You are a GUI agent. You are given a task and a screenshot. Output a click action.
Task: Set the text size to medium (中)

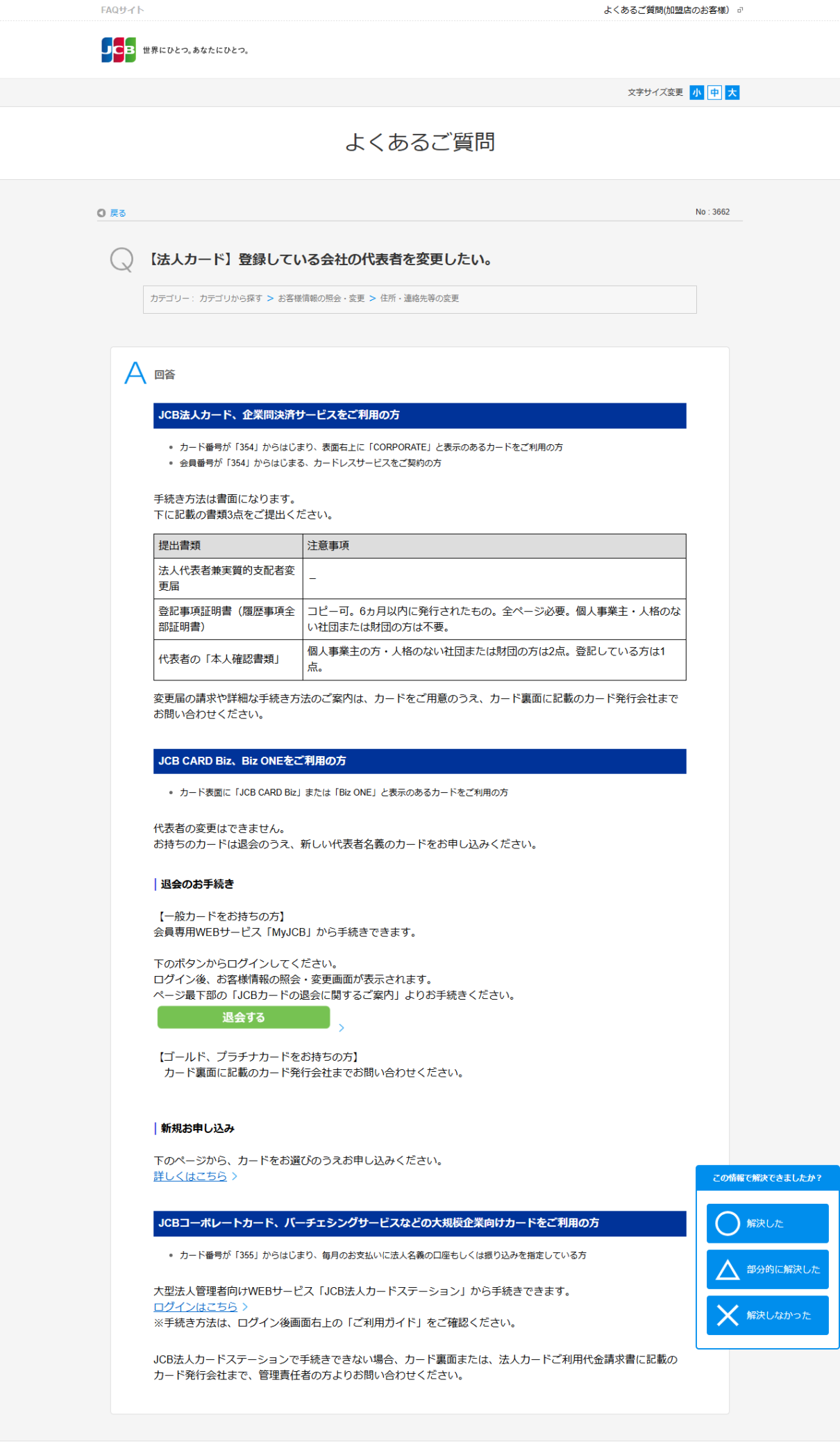tap(714, 92)
